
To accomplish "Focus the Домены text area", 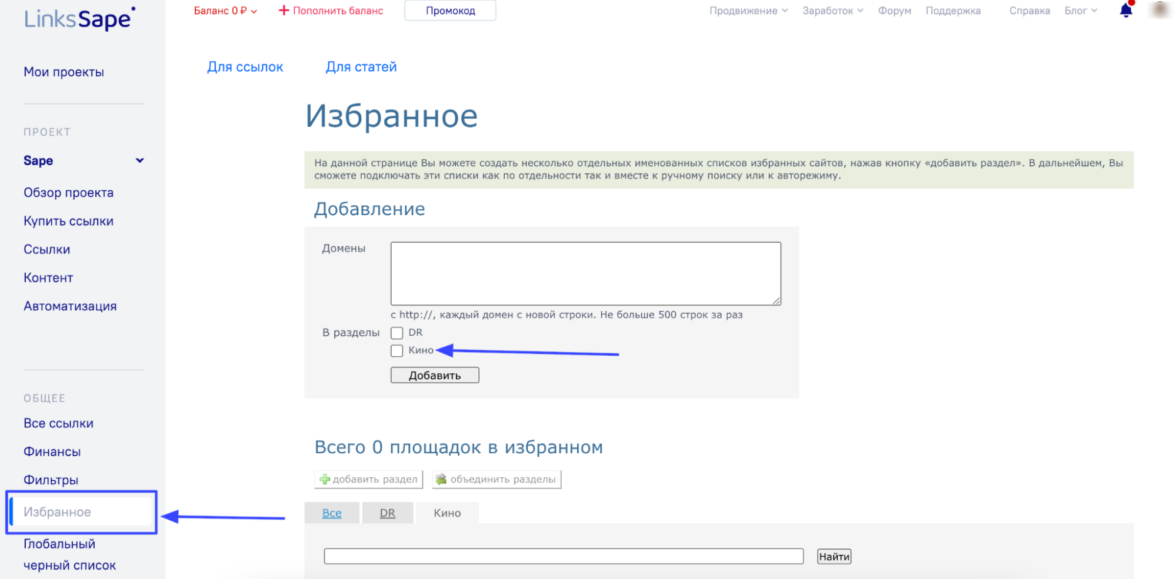I will [x=586, y=273].
